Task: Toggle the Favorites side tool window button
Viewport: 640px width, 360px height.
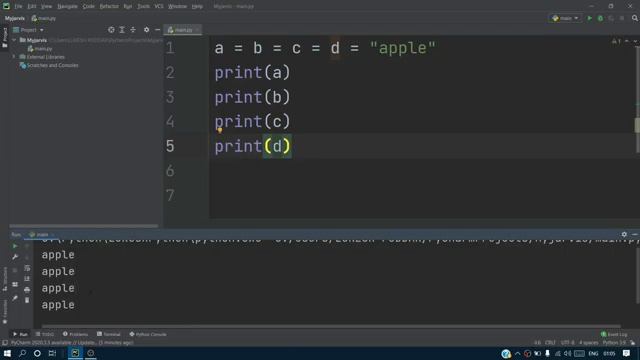Action: 4,311
